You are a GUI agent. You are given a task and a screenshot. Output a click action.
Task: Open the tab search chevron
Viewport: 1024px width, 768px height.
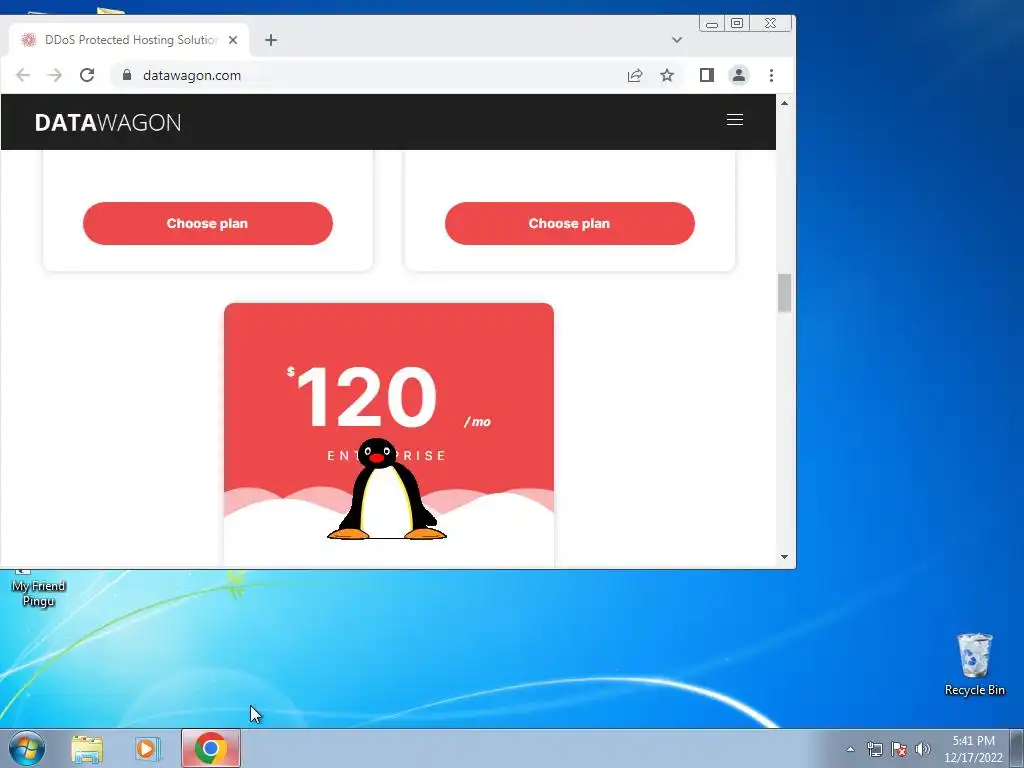tap(677, 40)
